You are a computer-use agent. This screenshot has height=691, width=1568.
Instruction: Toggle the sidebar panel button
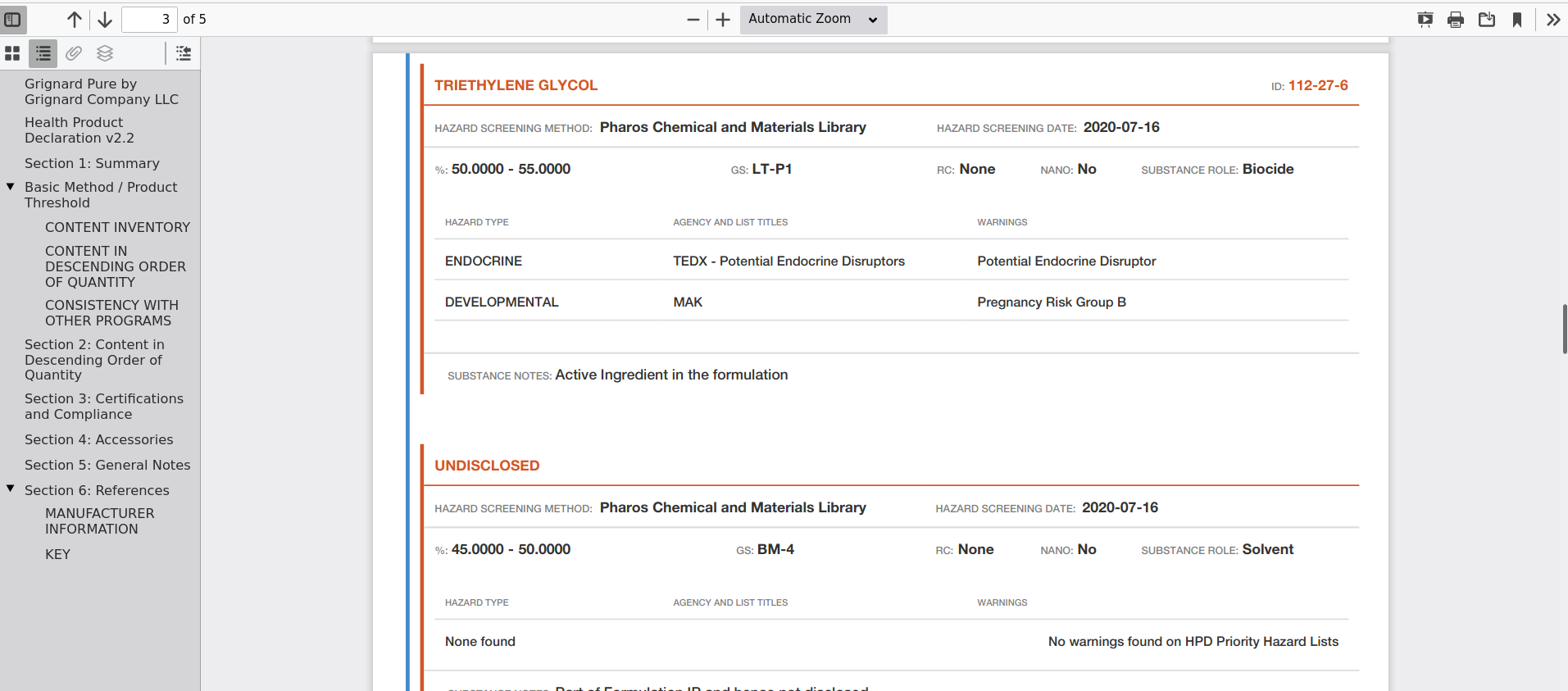click(12, 19)
